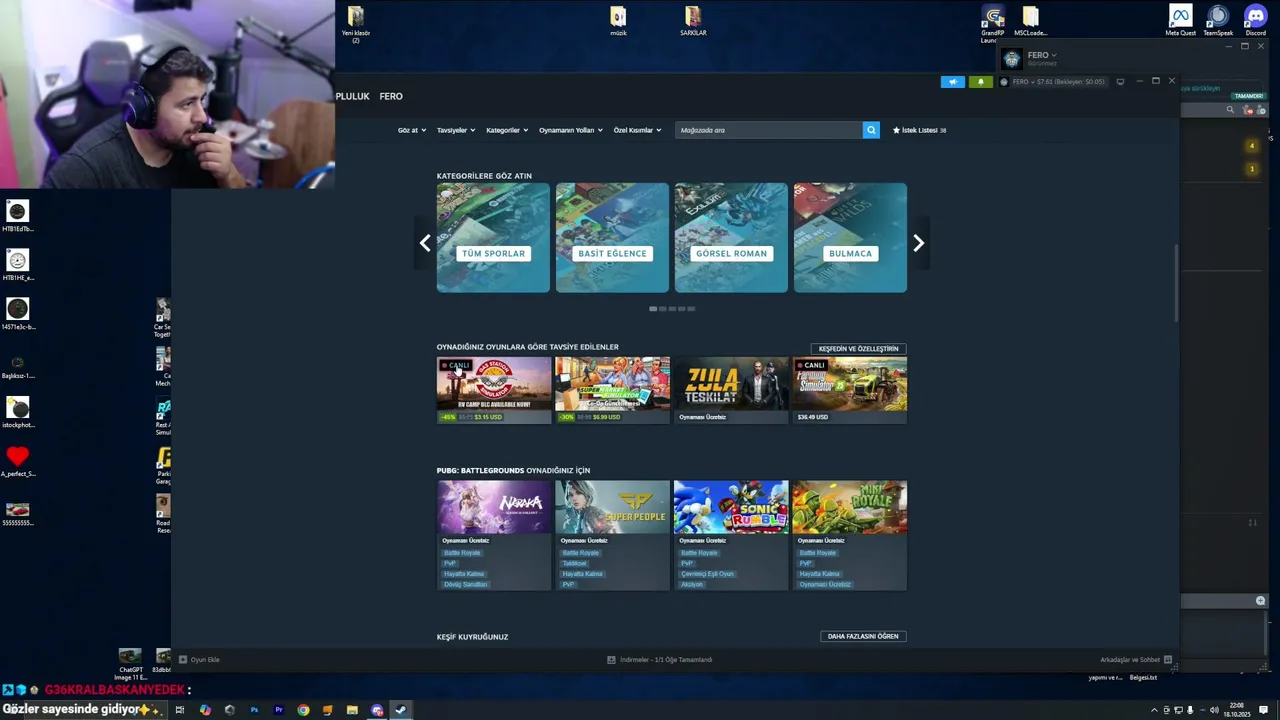Expand the Özel Kısımlar dropdown

[637, 130]
